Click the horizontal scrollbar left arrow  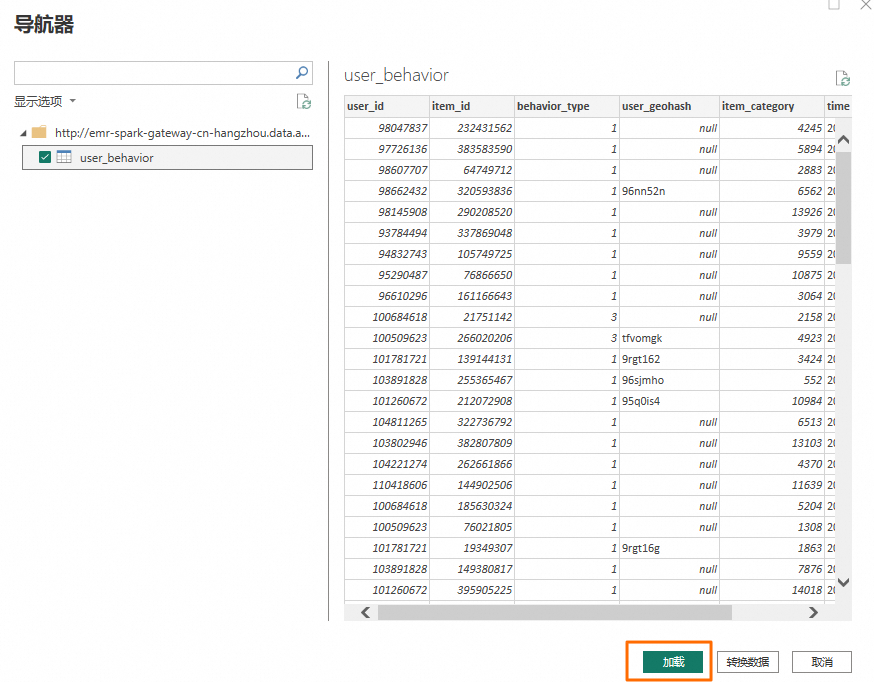pyautogui.click(x=366, y=612)
